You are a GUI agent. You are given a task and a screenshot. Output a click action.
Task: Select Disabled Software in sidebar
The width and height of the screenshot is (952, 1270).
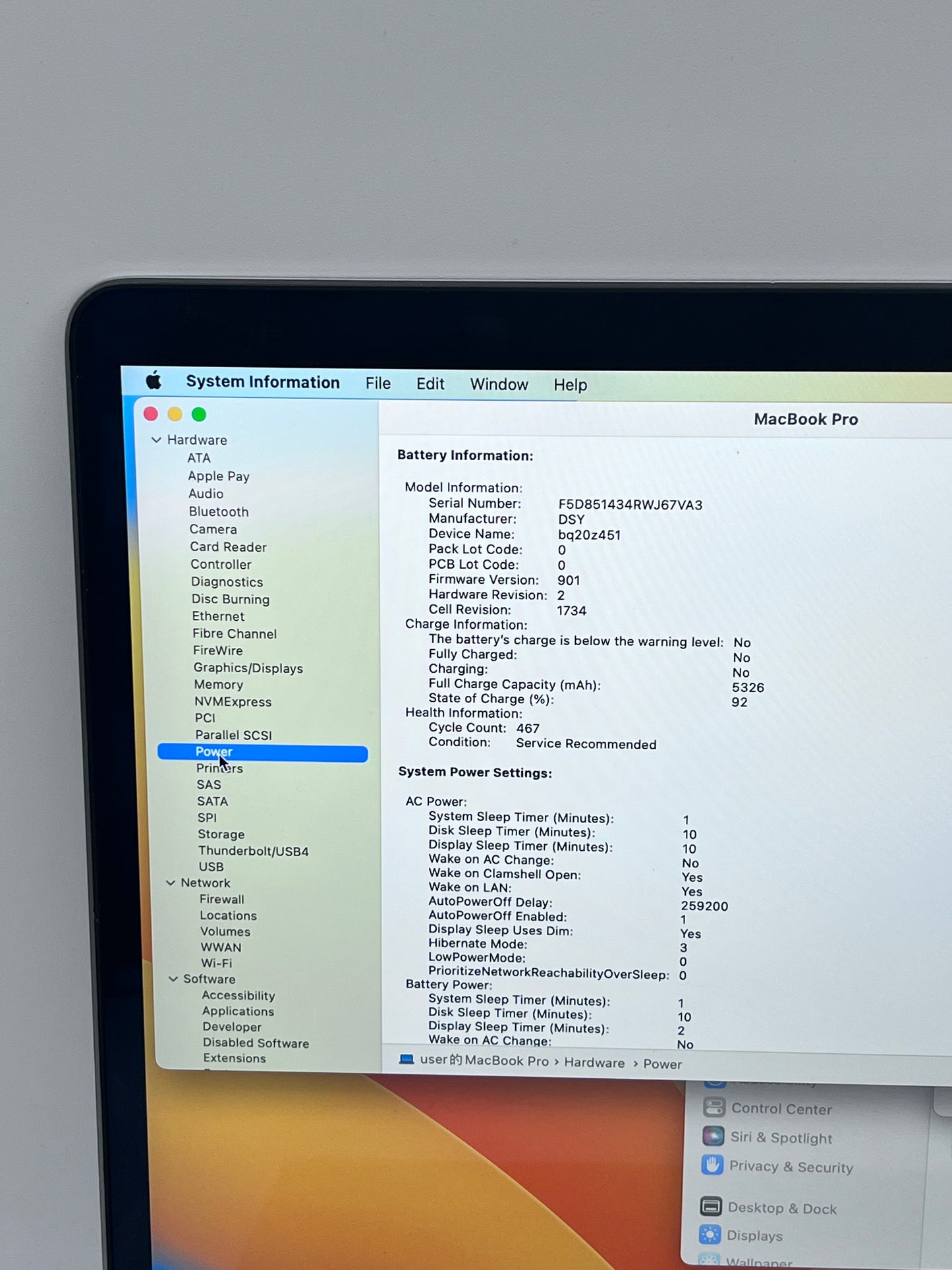pos(256,1043)
